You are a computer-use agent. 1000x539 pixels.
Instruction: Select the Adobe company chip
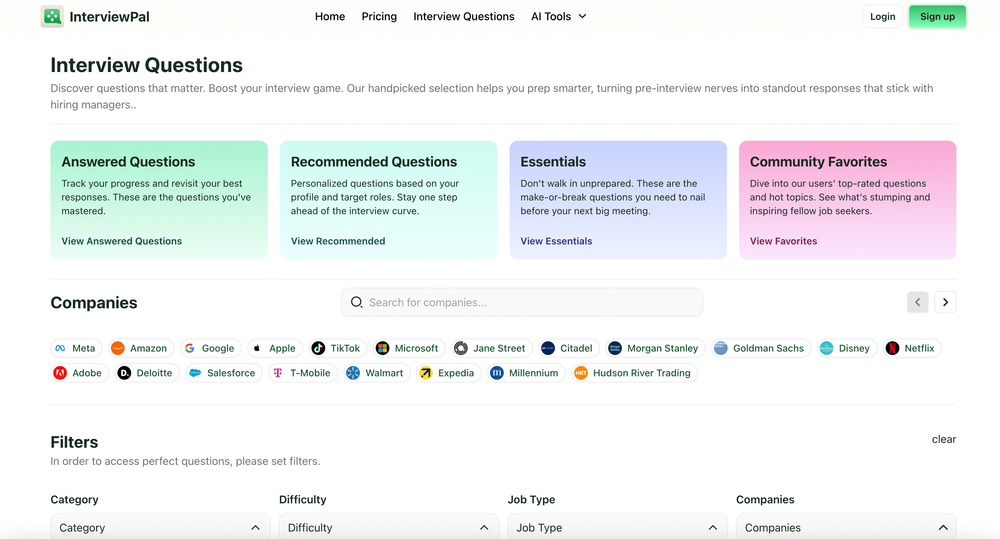click(78, 373)
